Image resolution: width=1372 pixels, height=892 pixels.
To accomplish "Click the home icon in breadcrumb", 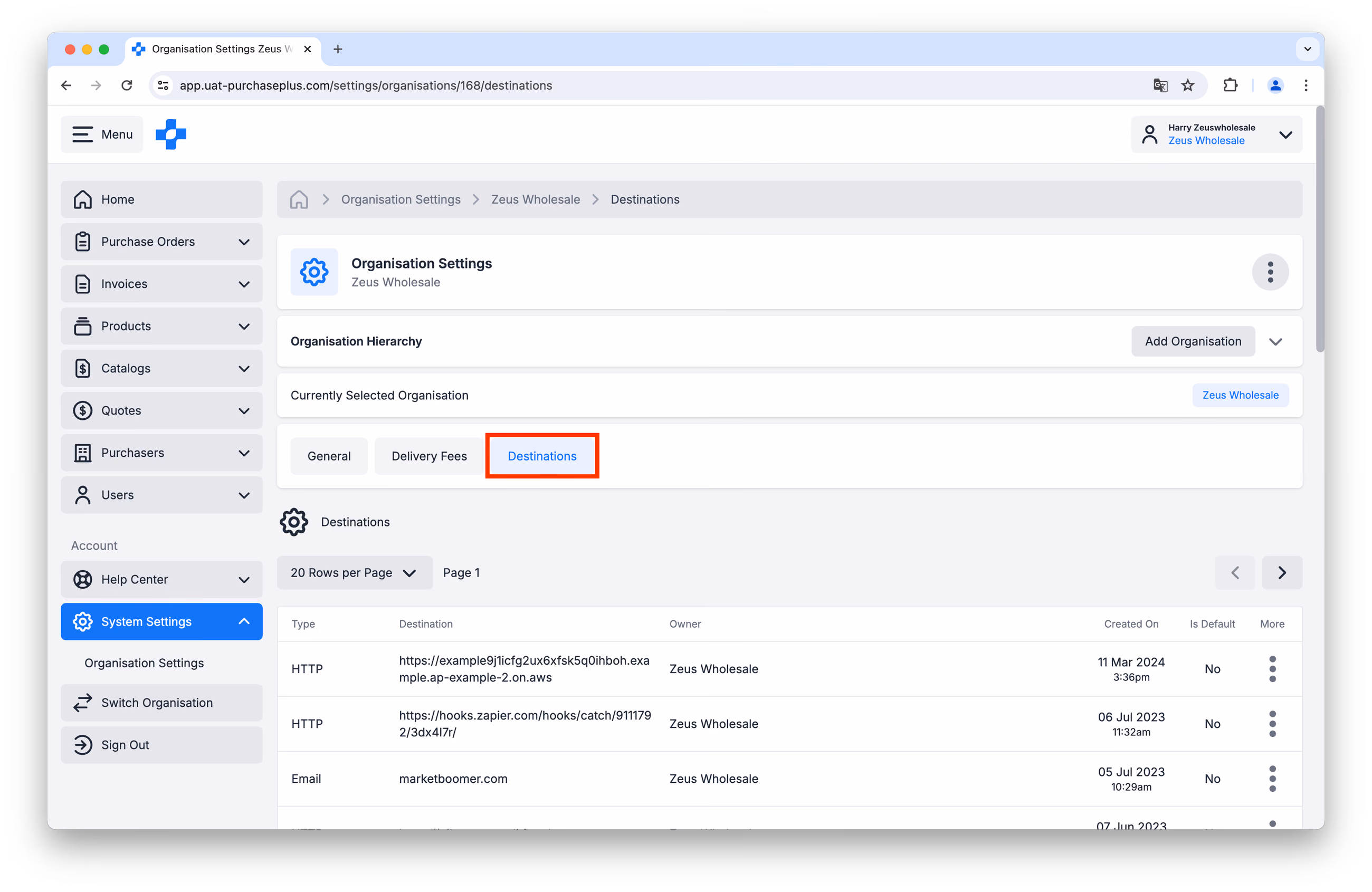I will tap(299, 199).
